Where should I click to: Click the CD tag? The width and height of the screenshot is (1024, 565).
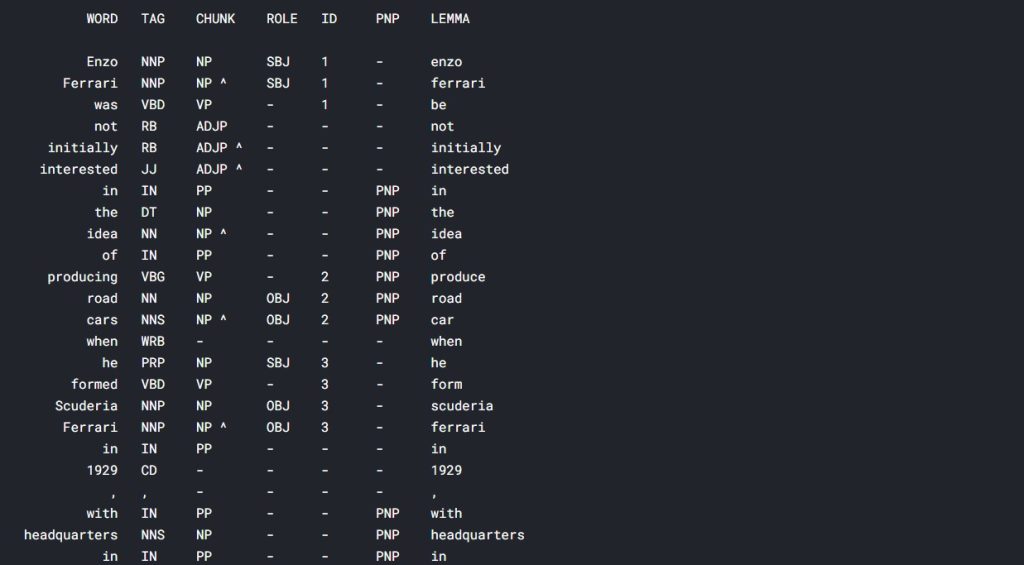149,470
